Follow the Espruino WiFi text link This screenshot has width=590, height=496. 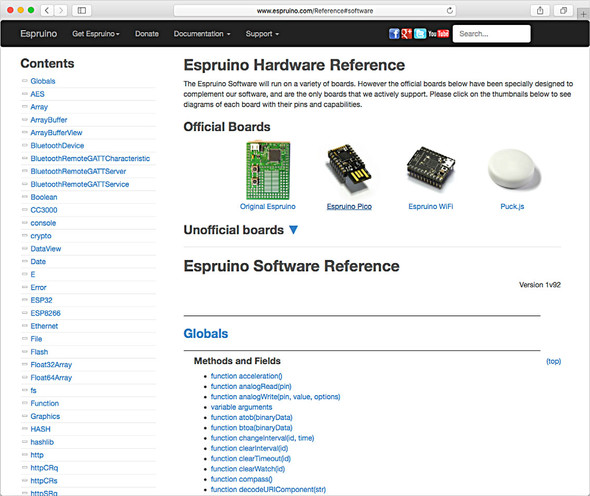click(x=431, y=206)
